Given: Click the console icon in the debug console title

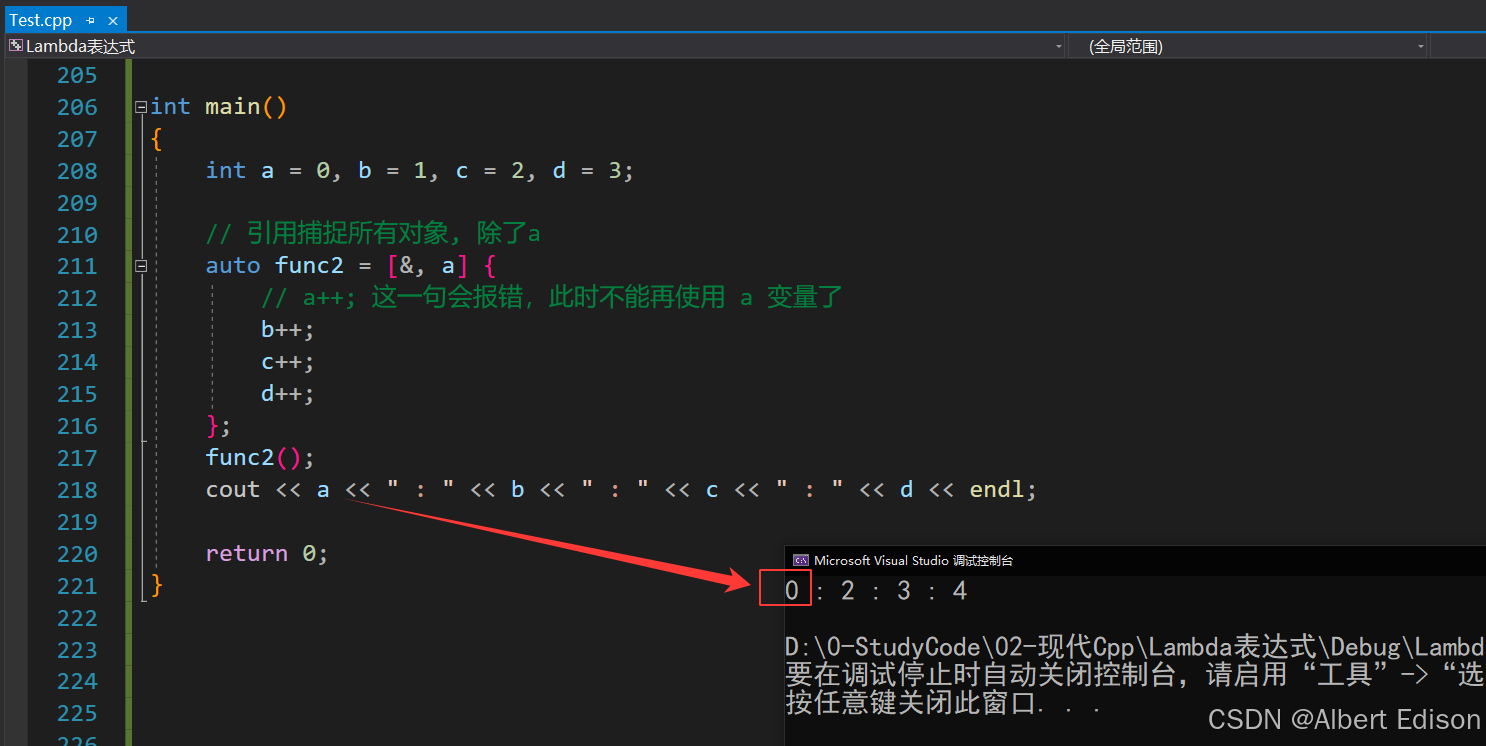Looking at the screenshot, I should point(800,561).
